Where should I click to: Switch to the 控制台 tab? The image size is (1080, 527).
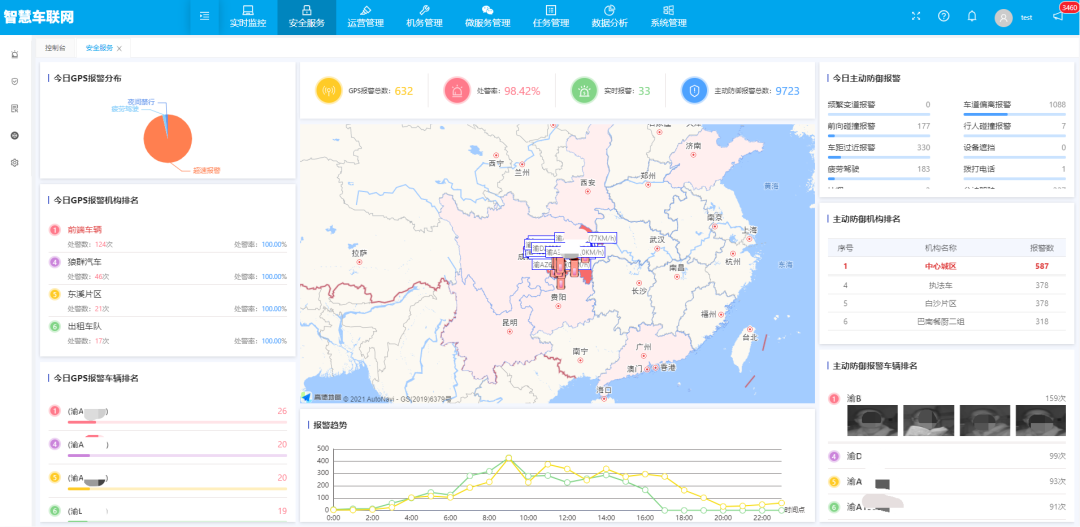pos(56,48)
